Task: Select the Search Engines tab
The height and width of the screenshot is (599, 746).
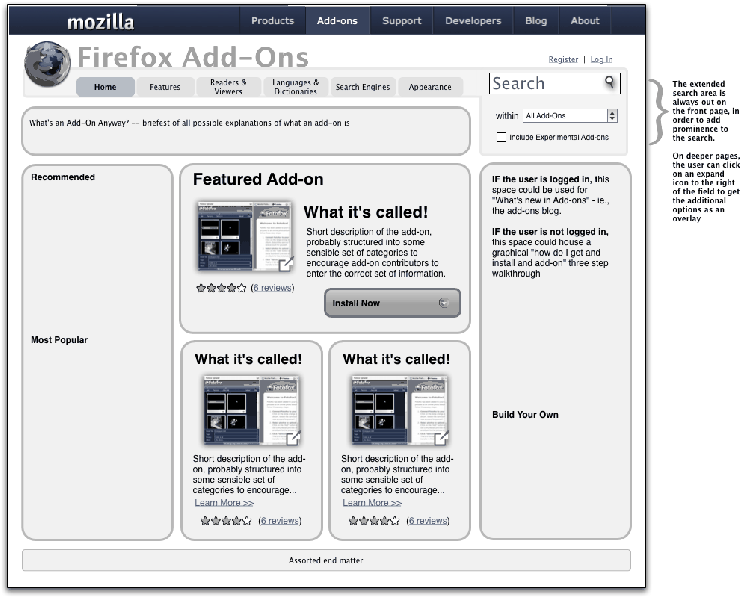Action: point(363,87)
